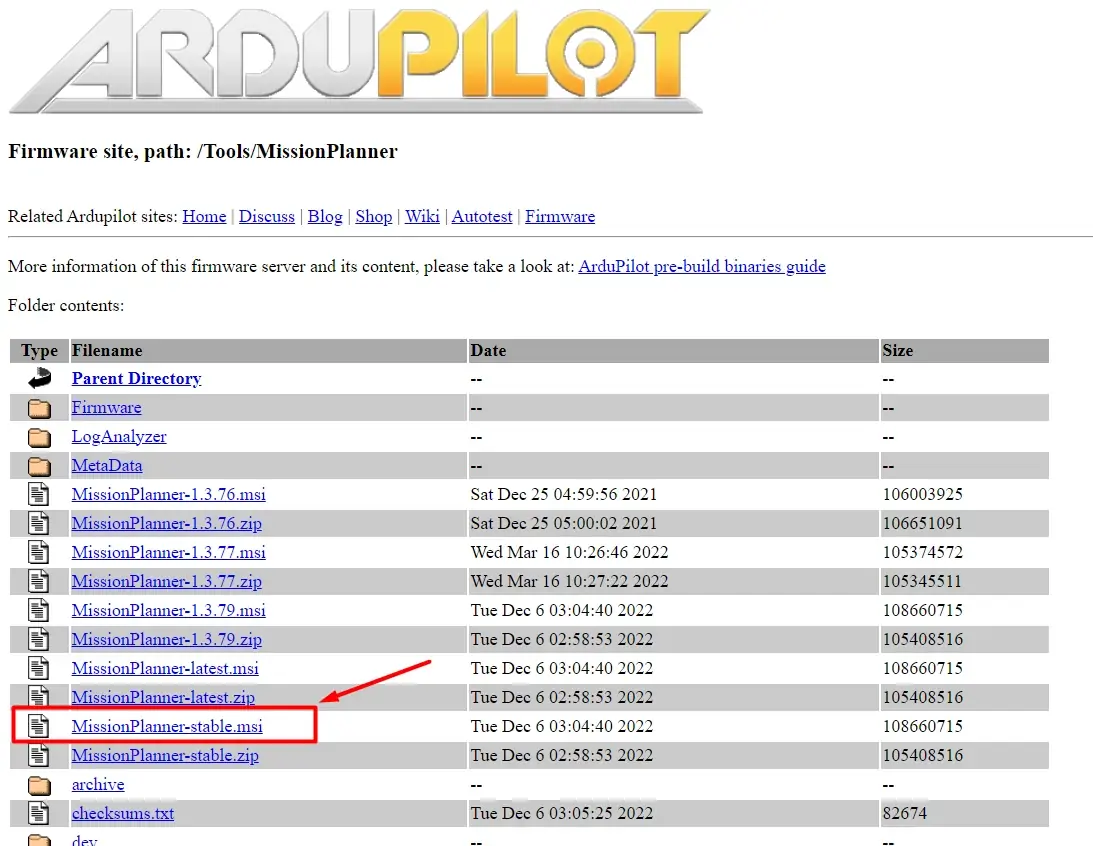Click the date Wed Mar 16 10:26:46 2022
Screen dimensions: 1093x846
tap(570, 553)
